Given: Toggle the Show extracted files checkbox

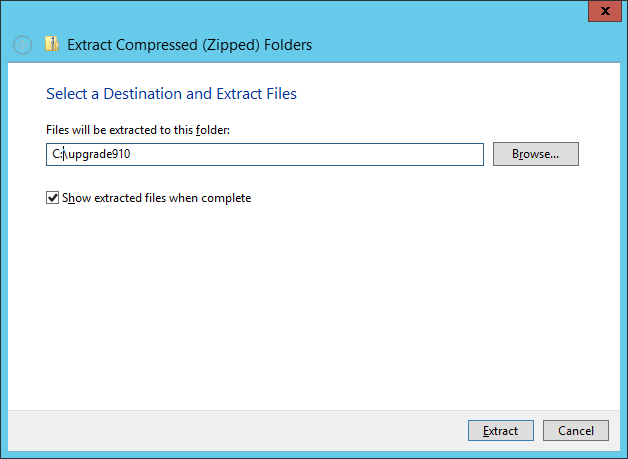Looking at the screenshot, I should pyautogui.click(x=53, y=198).
